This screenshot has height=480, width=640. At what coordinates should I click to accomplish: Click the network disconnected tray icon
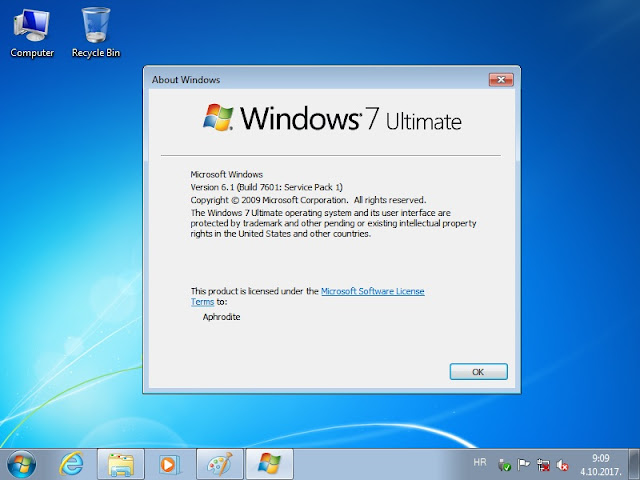click(x=543, y=465)
